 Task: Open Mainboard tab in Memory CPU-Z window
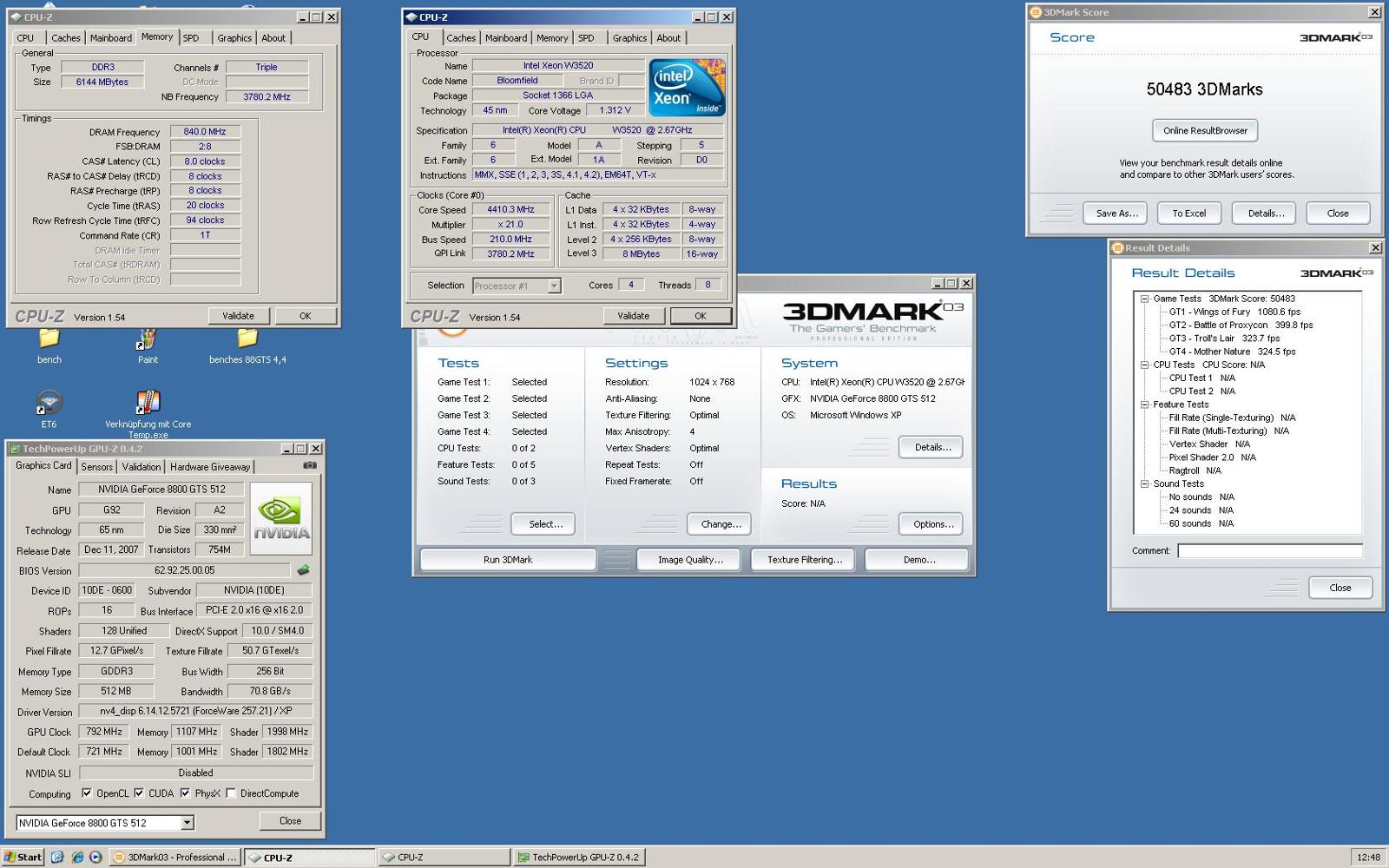tap(111, 38)
